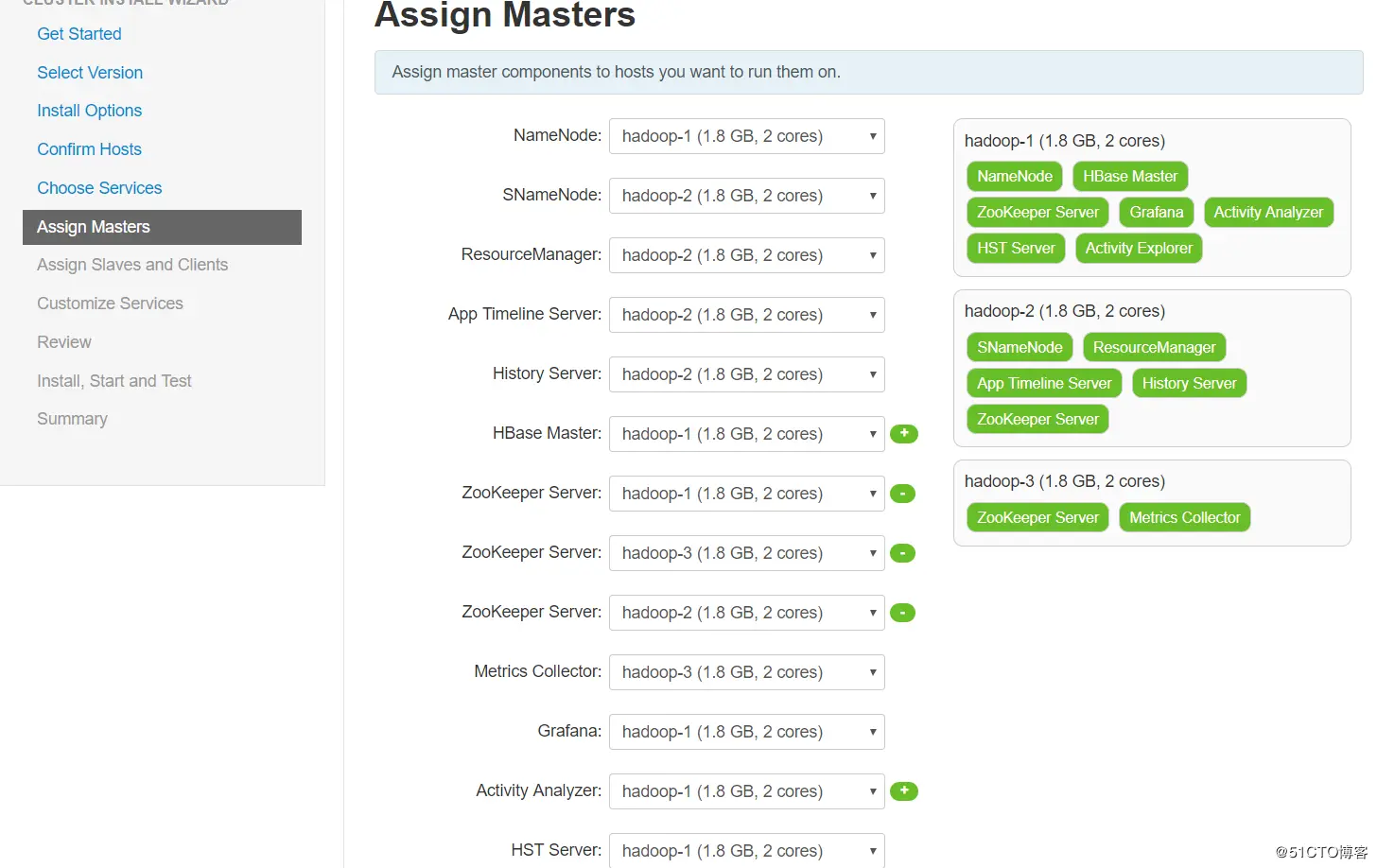Click the ResourceManager tag under hadoop-2
Screen dimensions: 1377x868
click(1154, 348)
